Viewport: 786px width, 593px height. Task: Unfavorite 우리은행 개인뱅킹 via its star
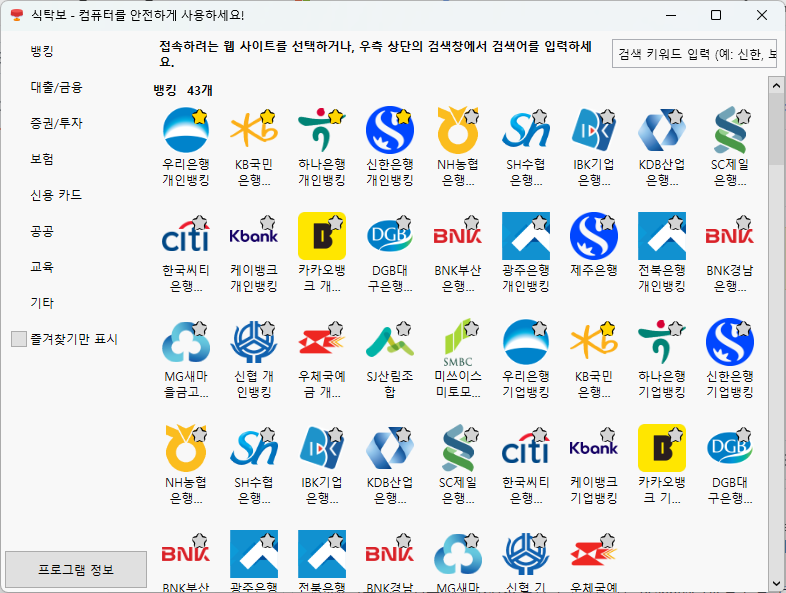(x=200, y=117)
